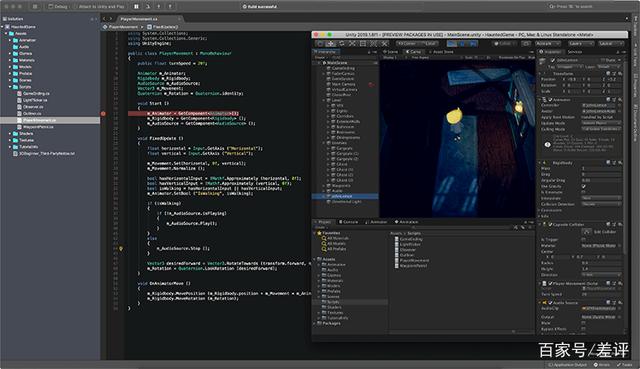Toggle JohnLemon object active checkbox

(553, 60)
